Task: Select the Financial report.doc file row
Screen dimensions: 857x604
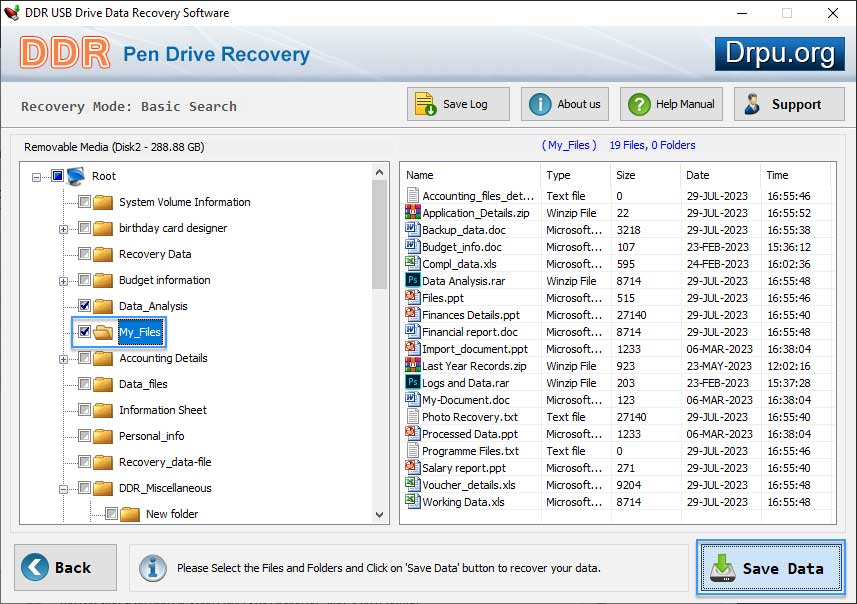Action: 616,331
